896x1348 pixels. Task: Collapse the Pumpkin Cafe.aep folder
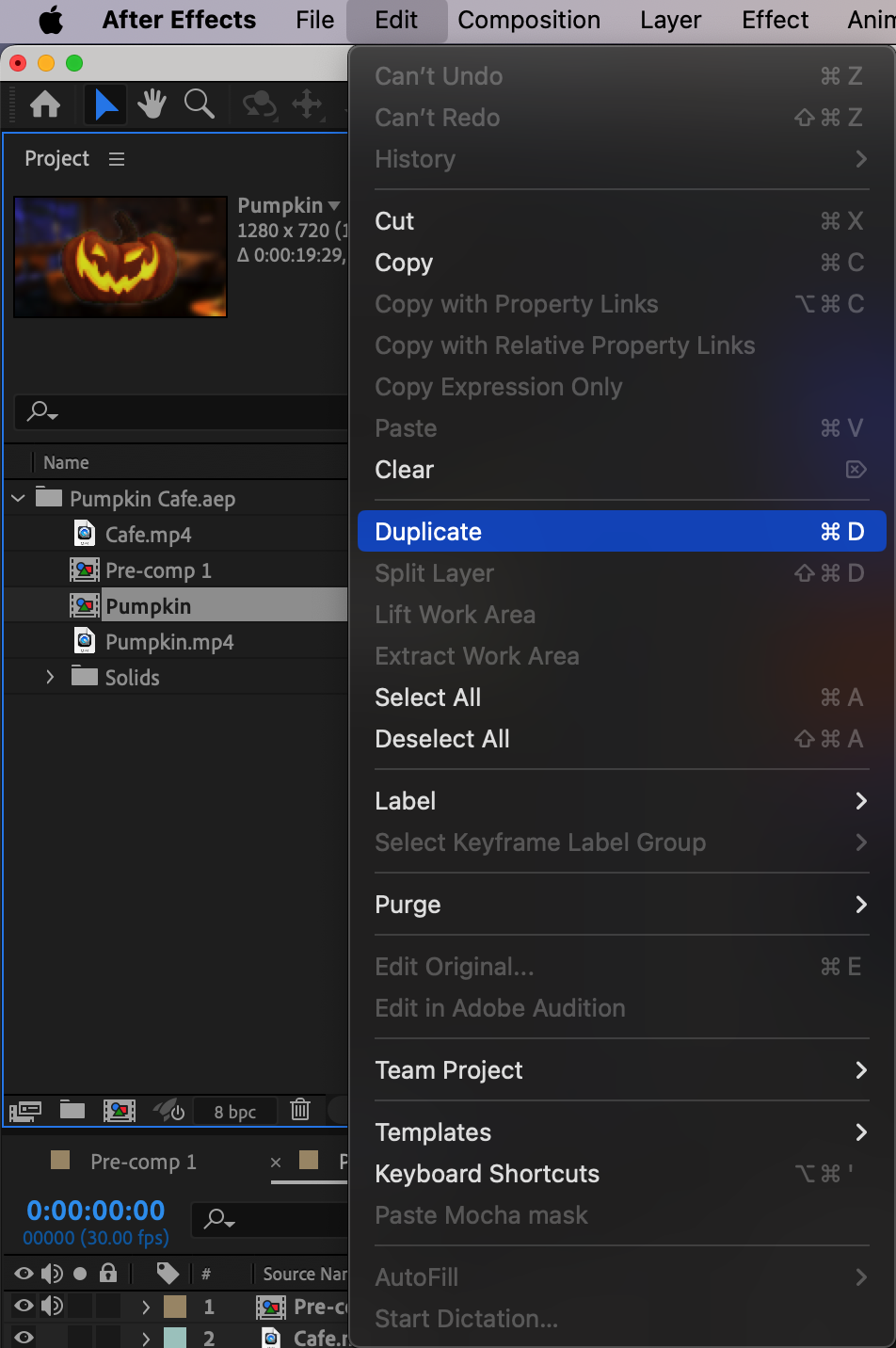click(18, 498)
